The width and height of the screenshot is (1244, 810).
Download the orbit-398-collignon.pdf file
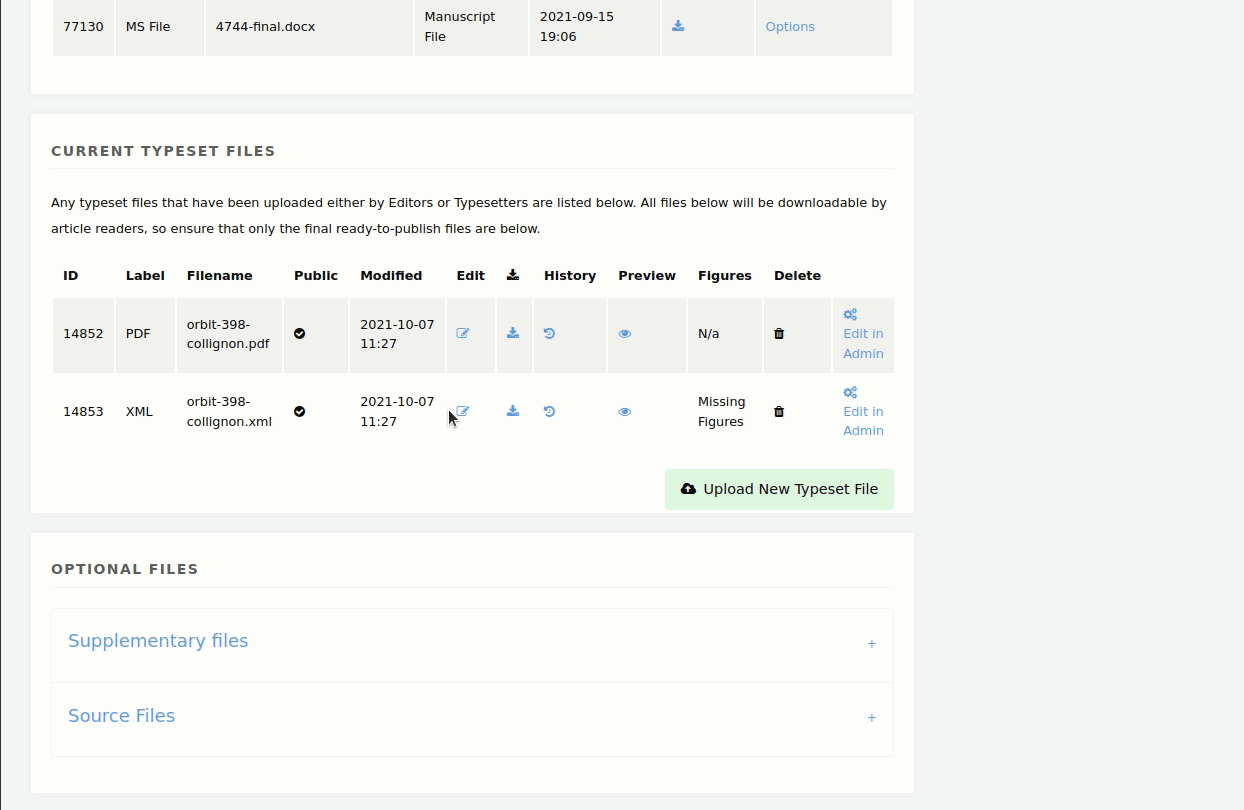pyautogui.click(x=513, y=334)
